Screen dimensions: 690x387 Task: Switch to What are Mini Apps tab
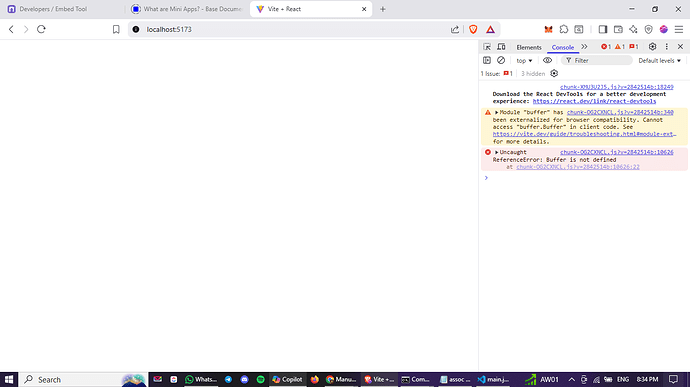(187, 9)
